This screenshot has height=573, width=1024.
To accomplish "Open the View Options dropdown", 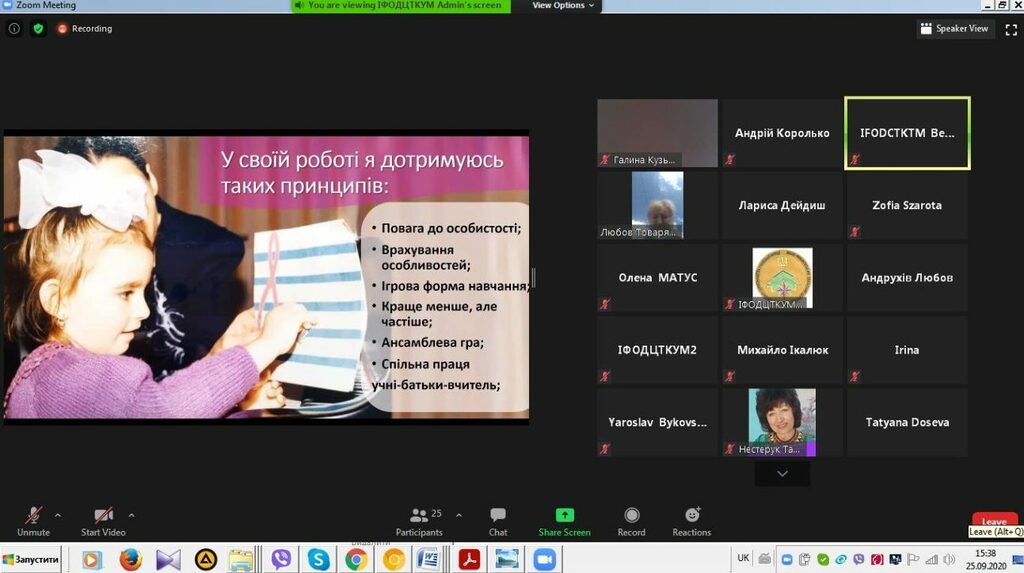I will pyautogui.click(x=563, y=6).
